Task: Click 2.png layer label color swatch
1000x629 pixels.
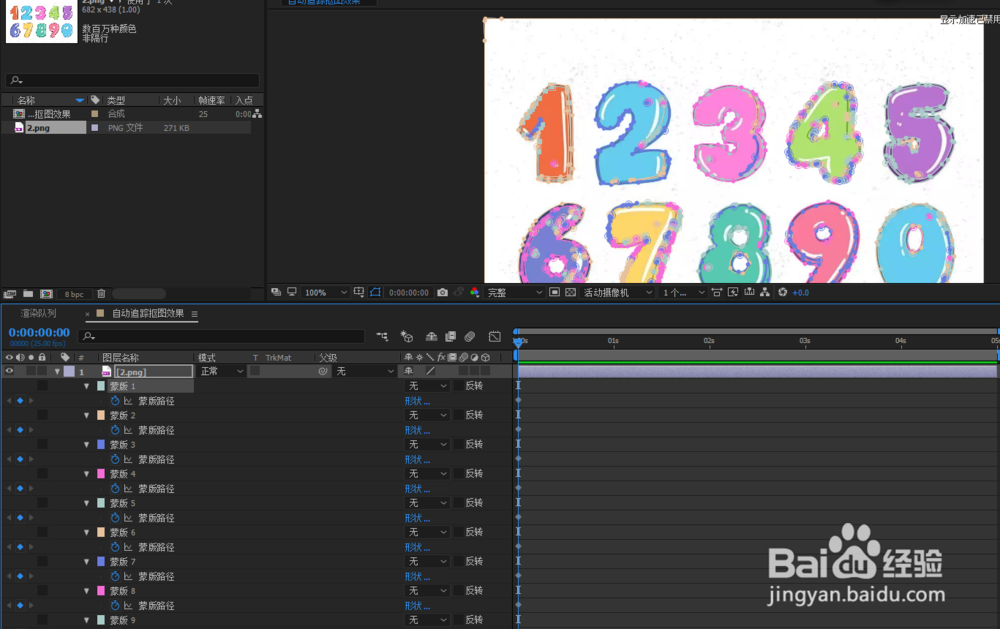Action: 69,371
